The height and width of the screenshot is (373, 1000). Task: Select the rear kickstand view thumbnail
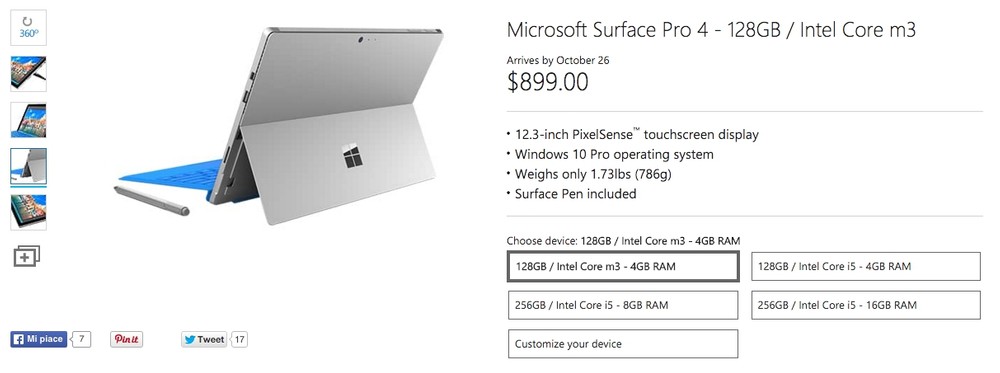click(x=29, y=166)
